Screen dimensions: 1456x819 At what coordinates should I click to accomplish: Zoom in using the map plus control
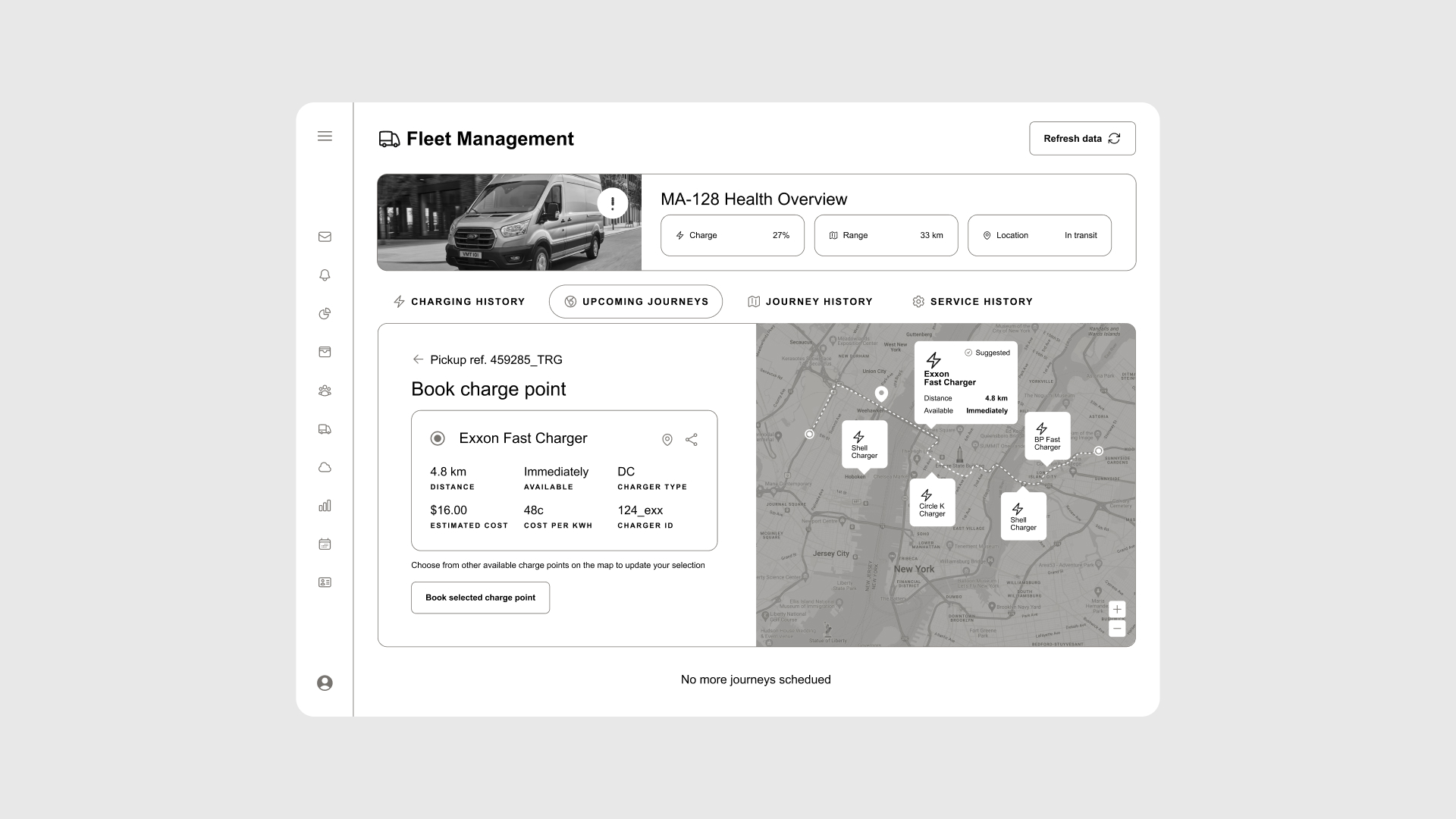coord(1116,610)
